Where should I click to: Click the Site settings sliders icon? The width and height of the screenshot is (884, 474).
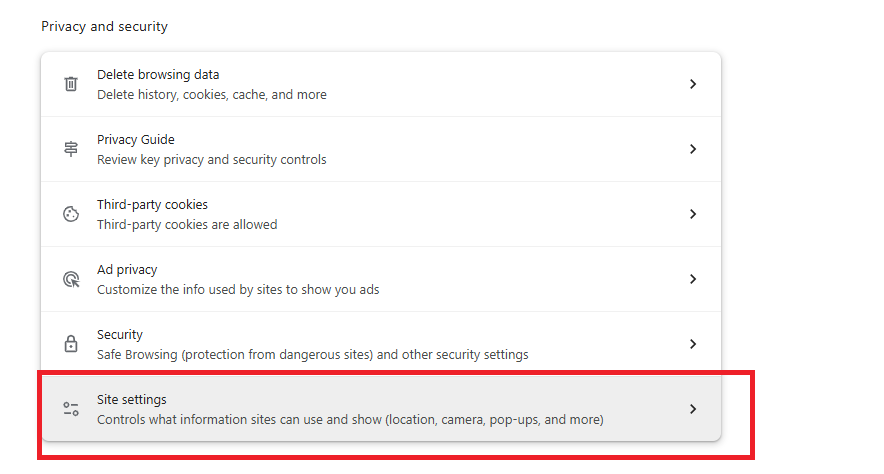click(x=71, y=409)
